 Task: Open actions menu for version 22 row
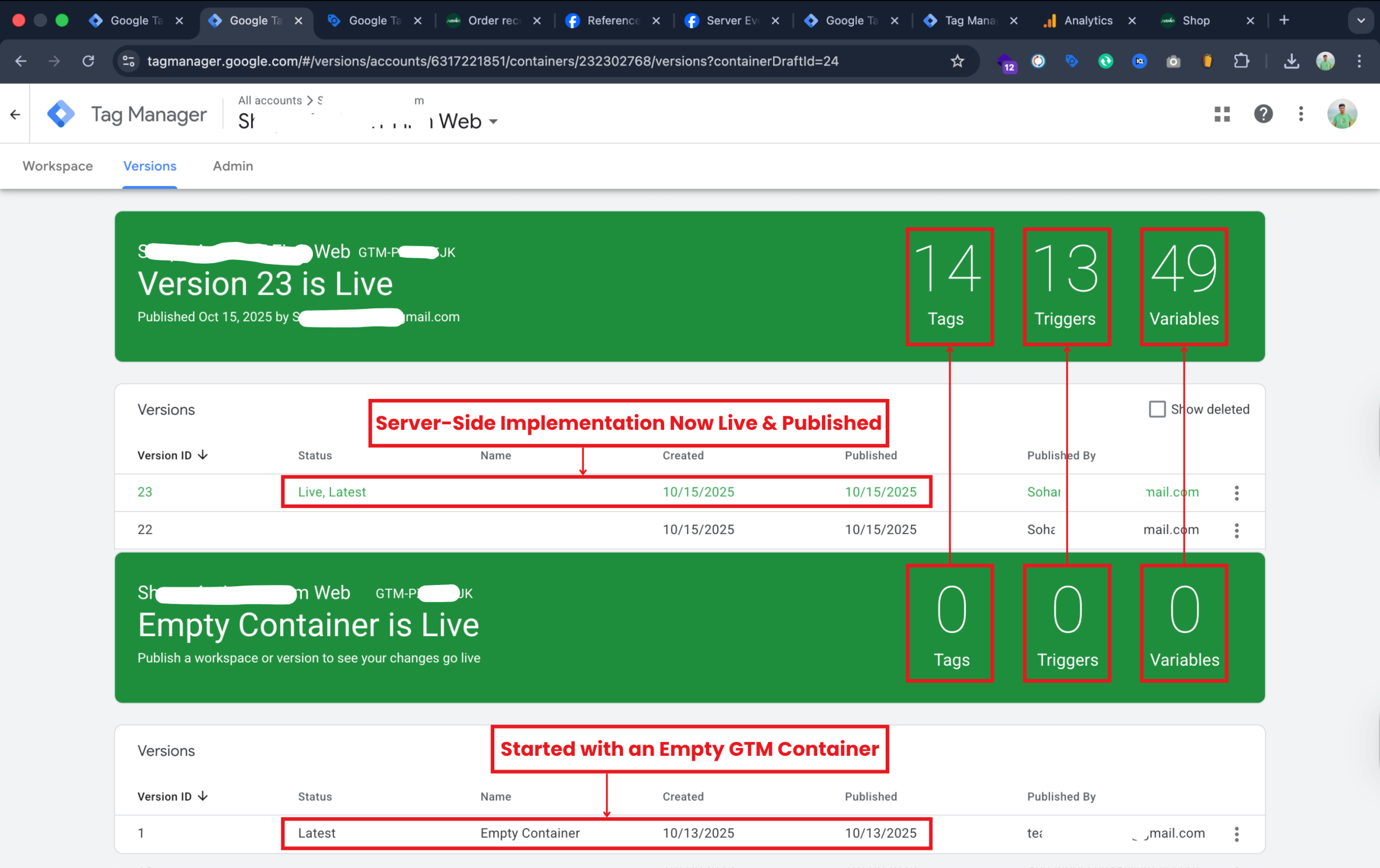(1236, 531)
